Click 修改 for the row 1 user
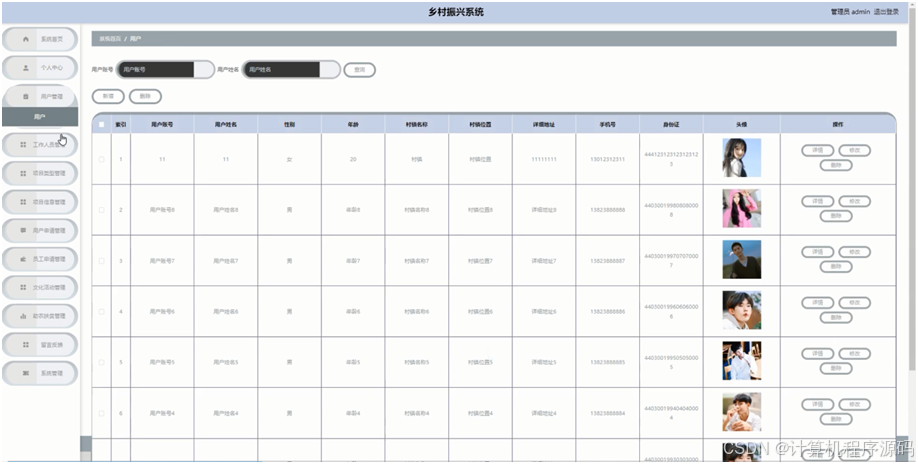 pos(855,150)
